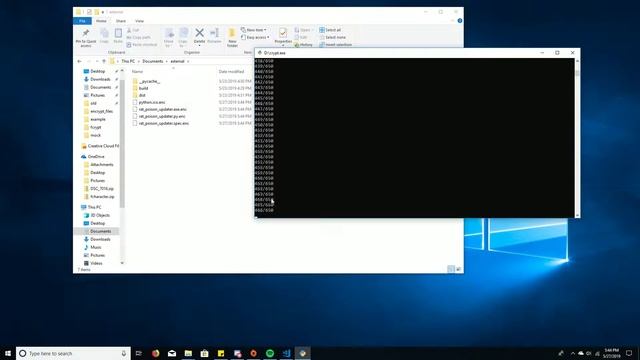The width and height of the screenshot is (640, 360).
Task: Select the dist folder
Action: pos(142,95)
